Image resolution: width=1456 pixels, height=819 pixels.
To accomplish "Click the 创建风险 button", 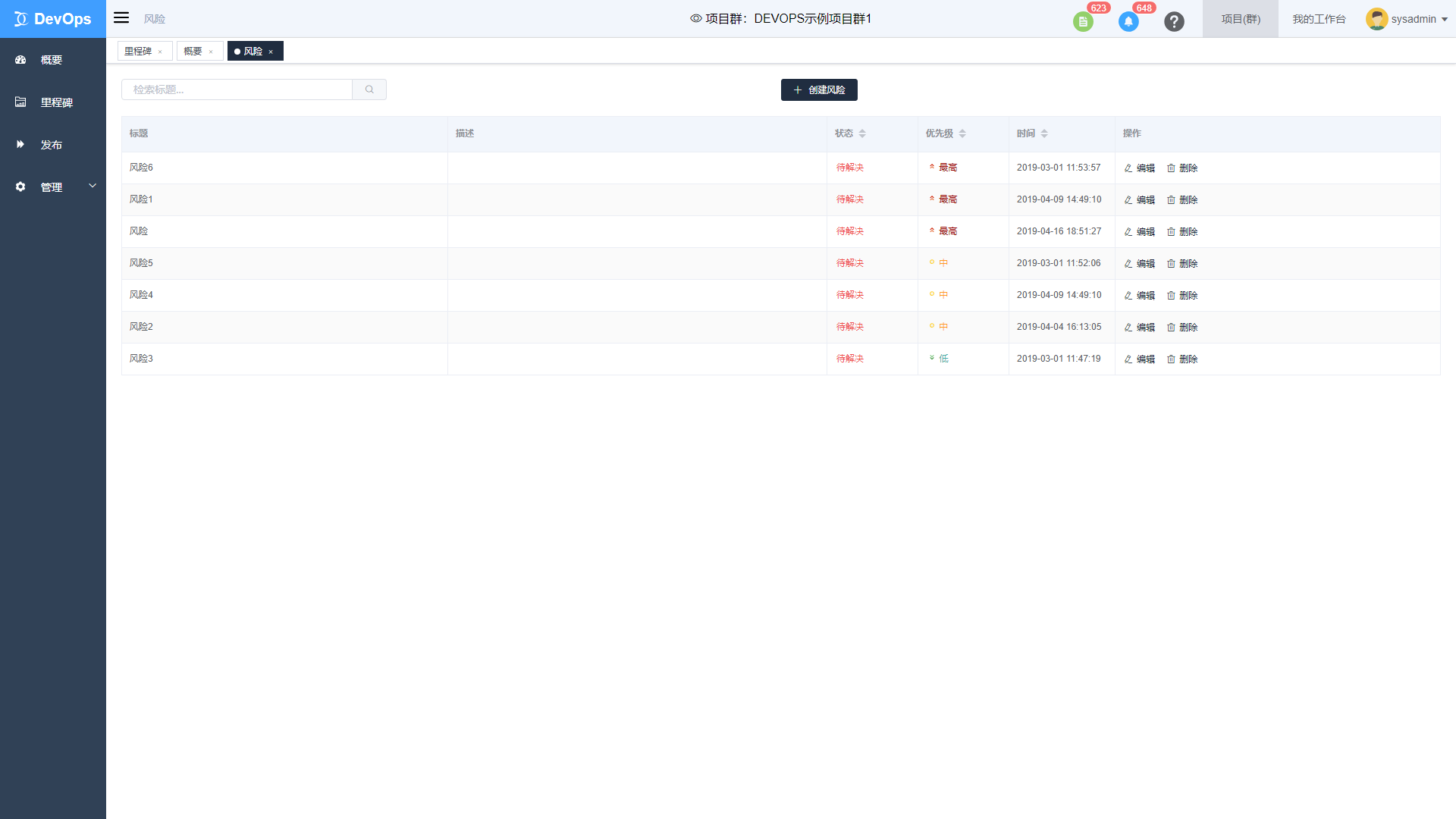I will coord(819,89).
